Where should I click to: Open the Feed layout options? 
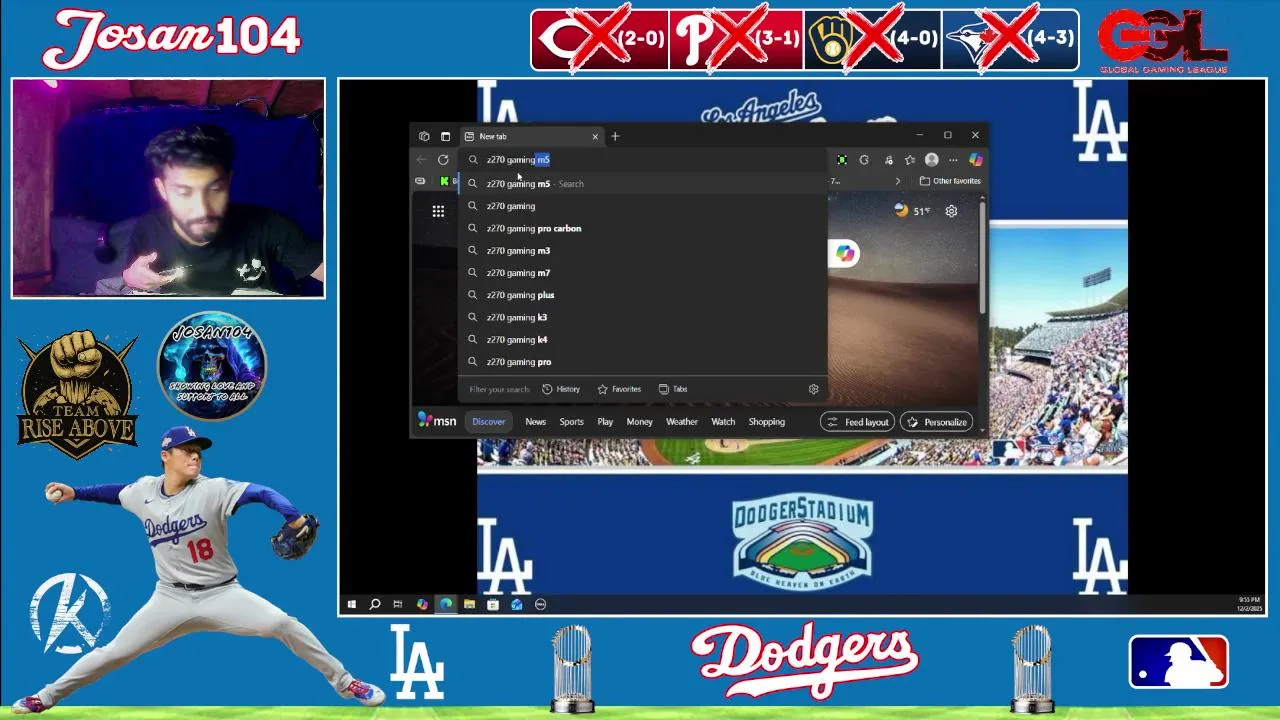click(x=858, y=422)
